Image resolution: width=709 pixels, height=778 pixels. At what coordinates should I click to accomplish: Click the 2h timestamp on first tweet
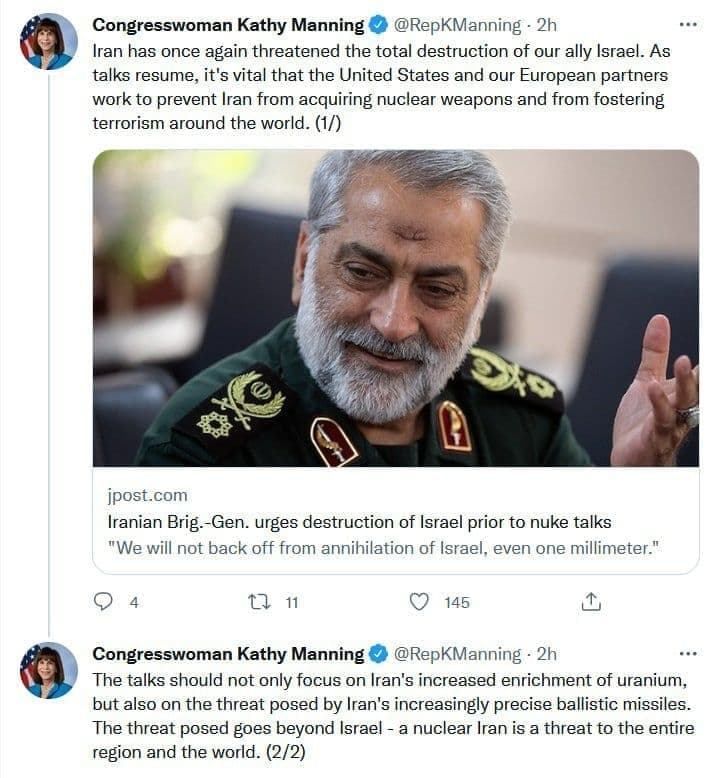coord(547,24)
